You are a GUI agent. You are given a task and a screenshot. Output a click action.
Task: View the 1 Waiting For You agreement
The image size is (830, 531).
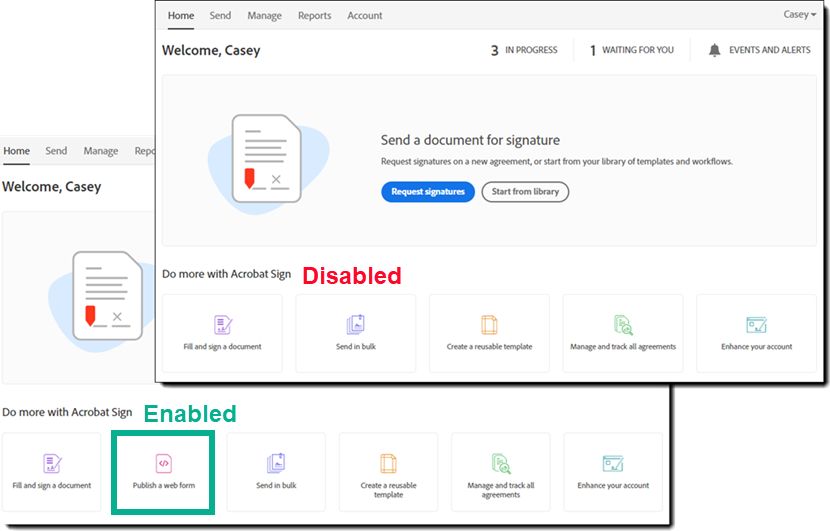[632, 50]
